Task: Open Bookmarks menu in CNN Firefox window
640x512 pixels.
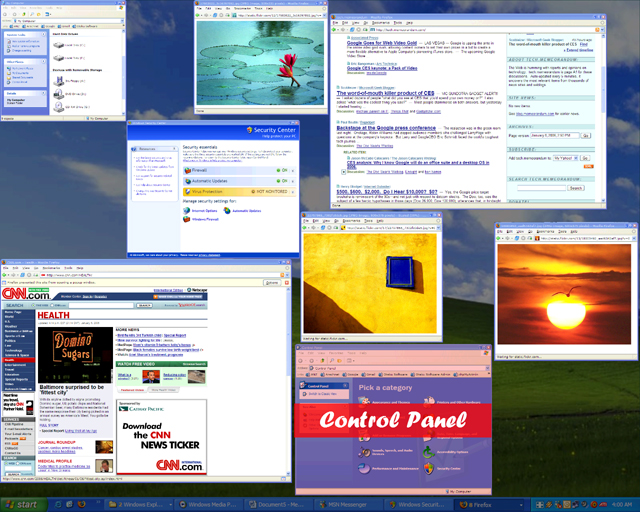Action: pyautogui.click(x=51, y=268)
